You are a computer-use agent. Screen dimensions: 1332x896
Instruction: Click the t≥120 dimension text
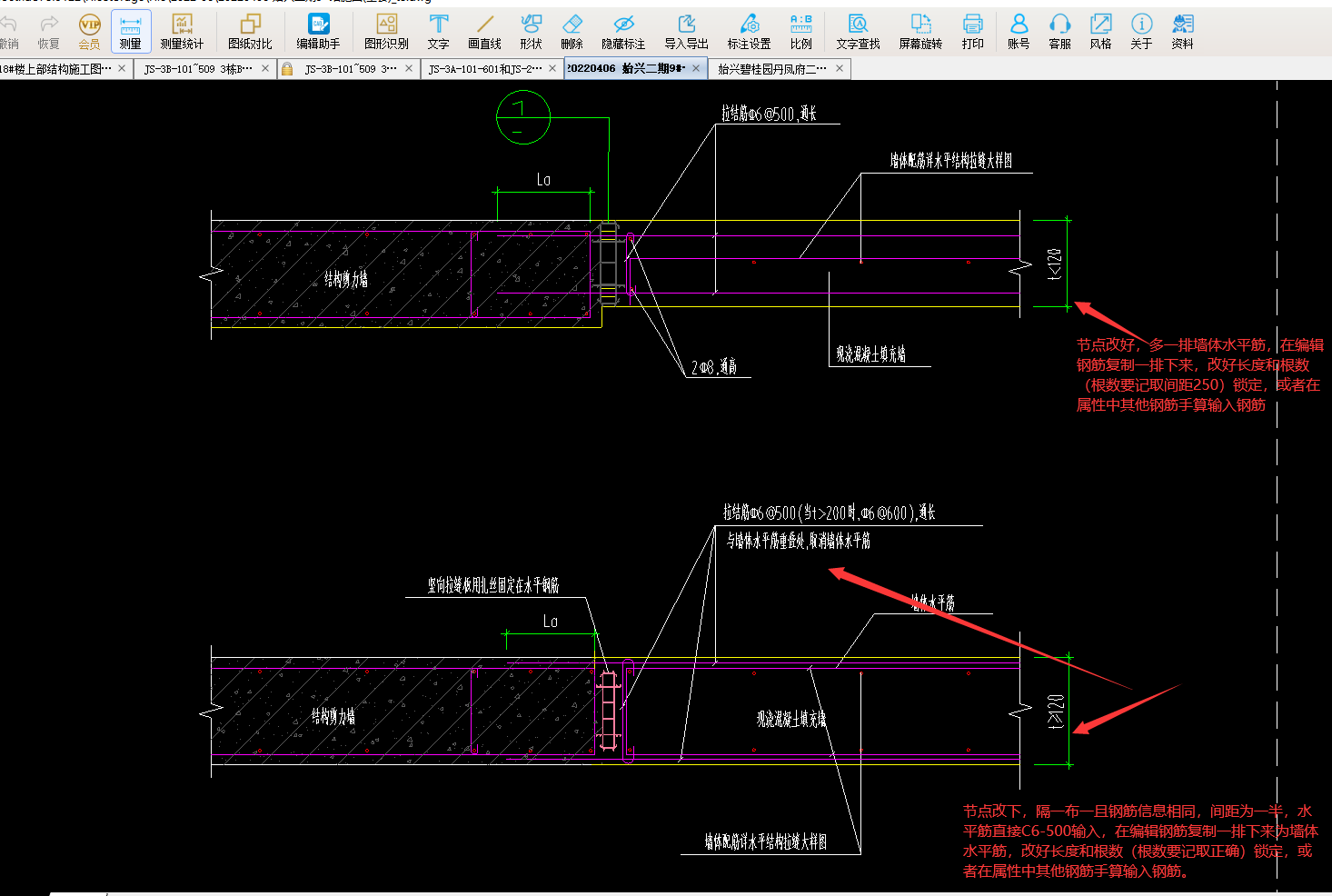click(1055, 712)
